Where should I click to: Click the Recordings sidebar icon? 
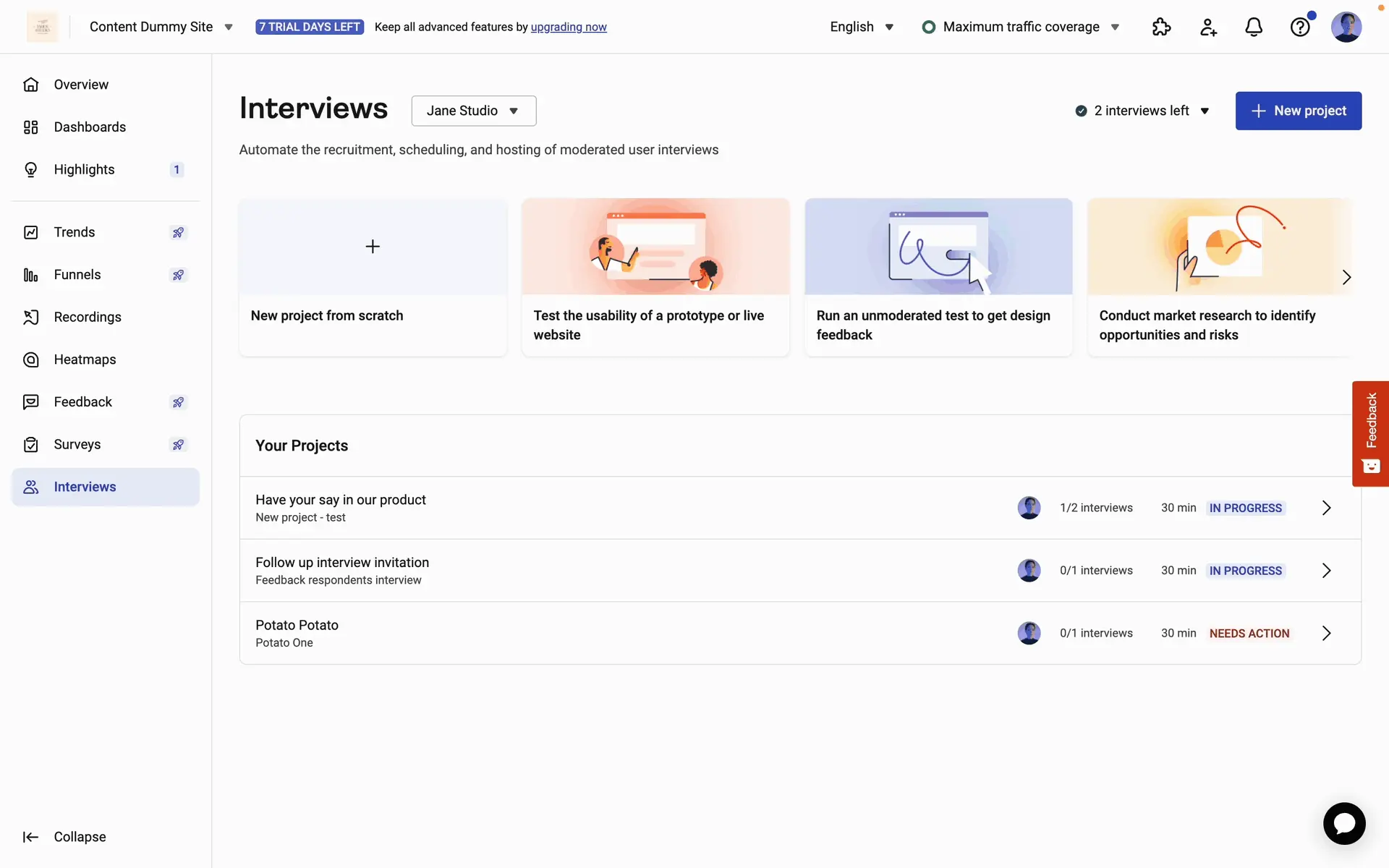point(31,317)
